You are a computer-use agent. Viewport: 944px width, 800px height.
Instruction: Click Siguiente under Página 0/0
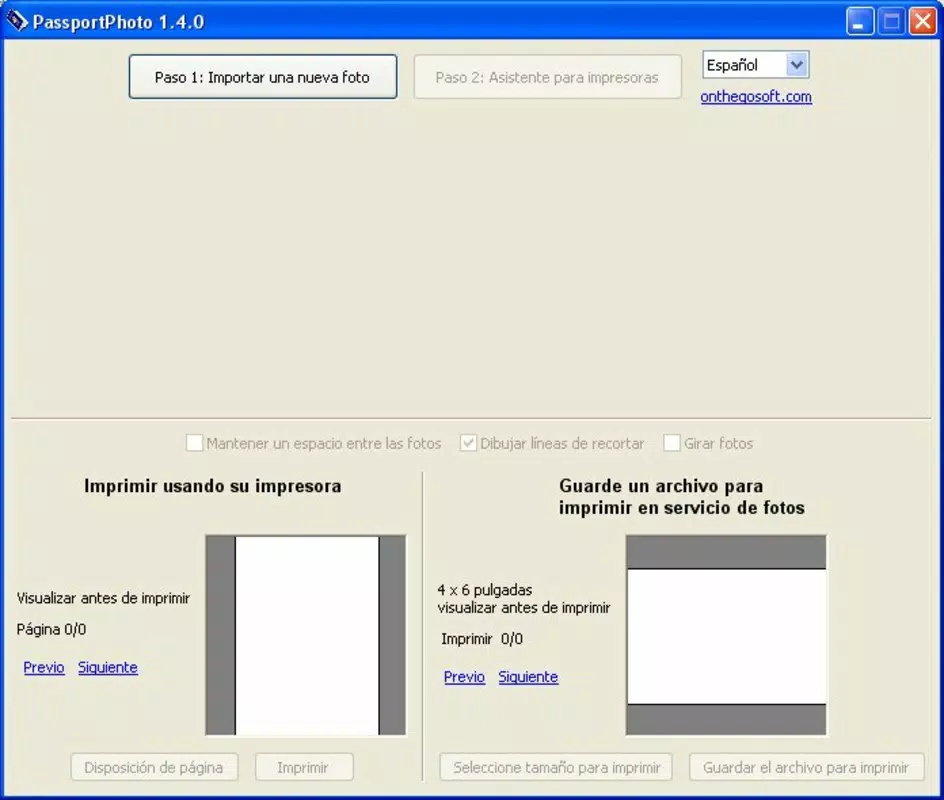point(108,667)
